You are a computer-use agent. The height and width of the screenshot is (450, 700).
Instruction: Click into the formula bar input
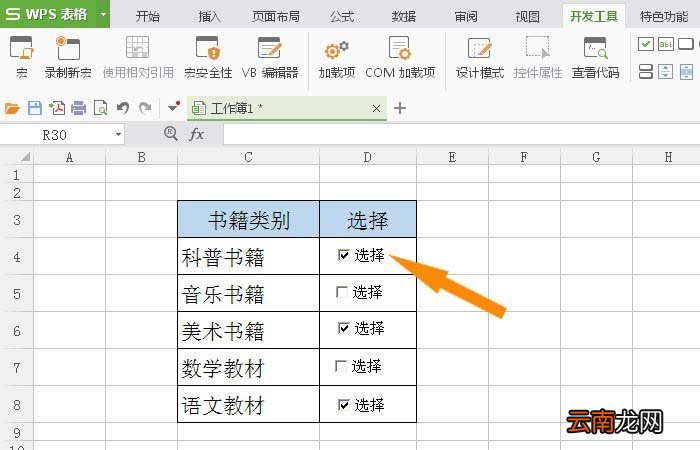(461, 134)
